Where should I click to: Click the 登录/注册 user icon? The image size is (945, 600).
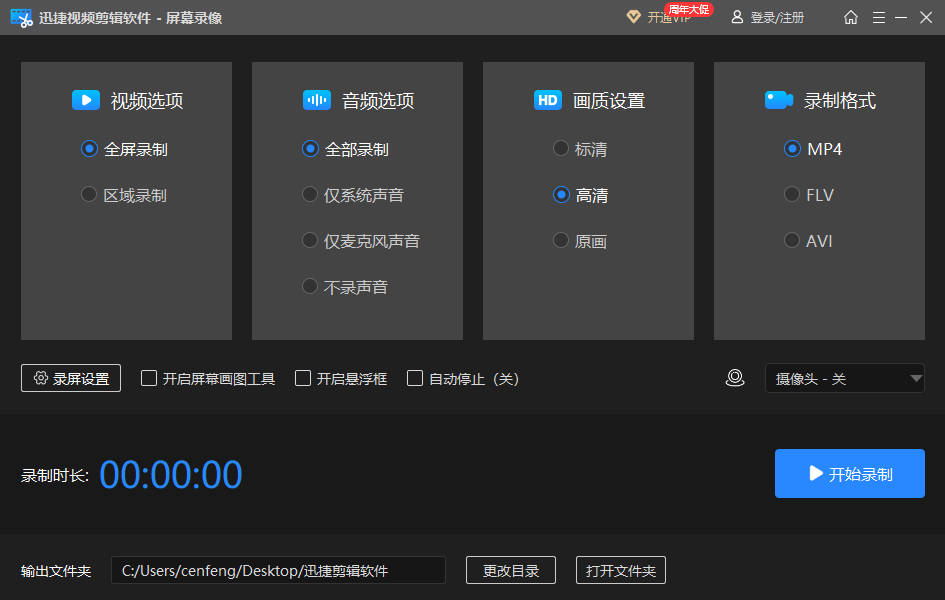coord(737,17)
